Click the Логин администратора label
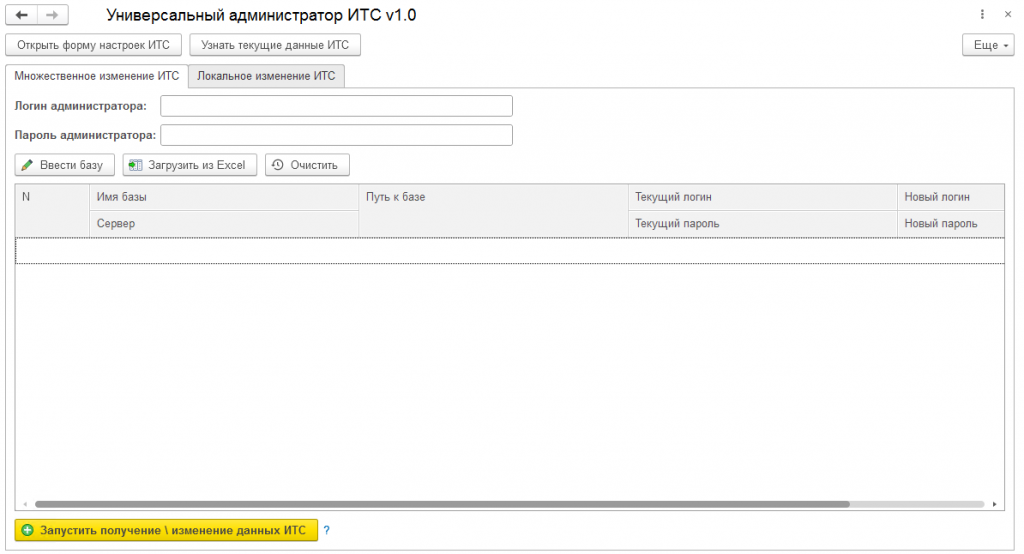Screen dimensions: 1024x554 click(80, 106)
